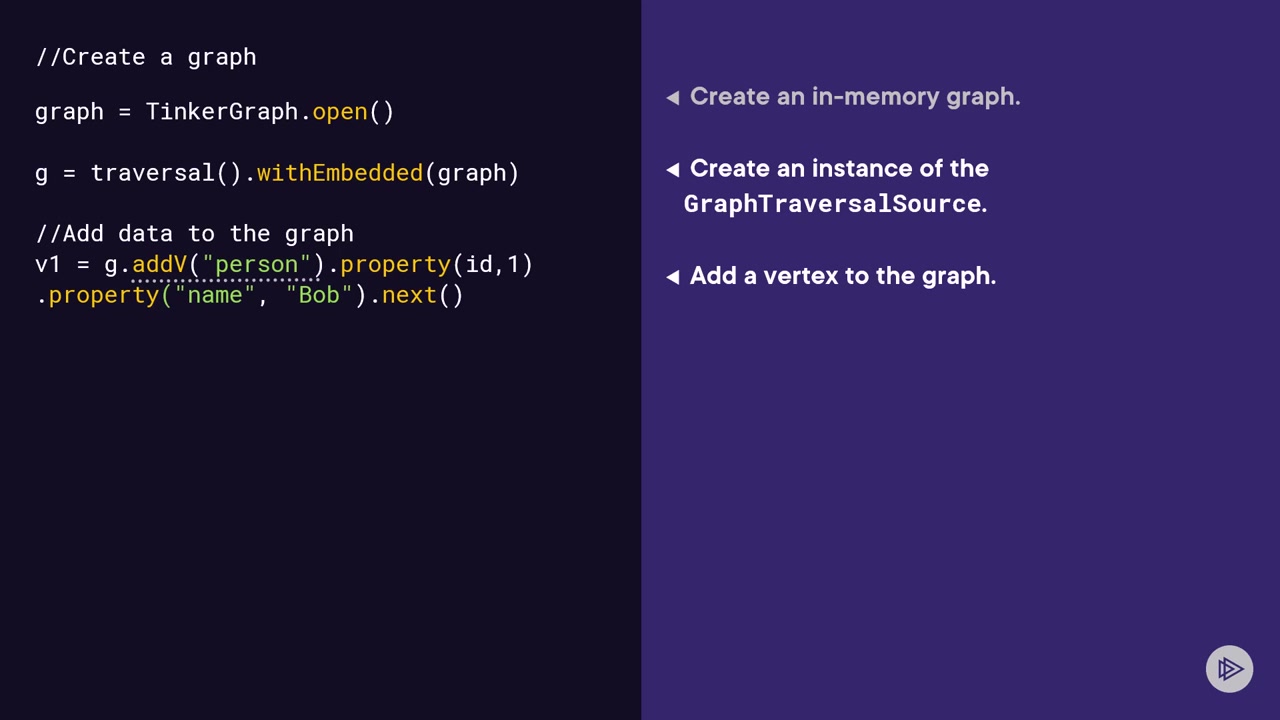Image resolution: width=1280 pixels, height=720 pixels.
Task: Select the "Add a vertex to the graph." text
Action: point(842,276)
